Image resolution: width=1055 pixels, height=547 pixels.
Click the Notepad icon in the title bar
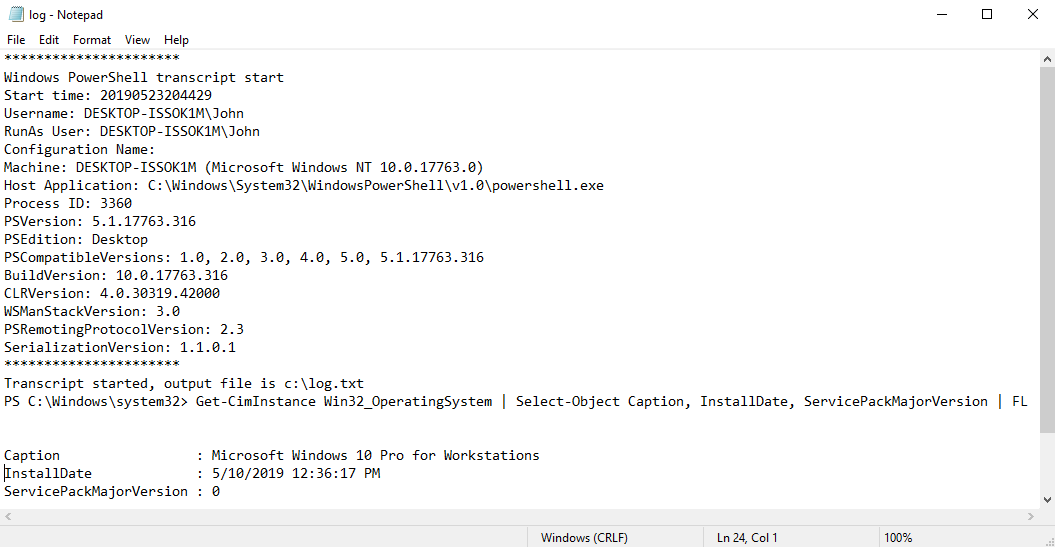(16, 14)
